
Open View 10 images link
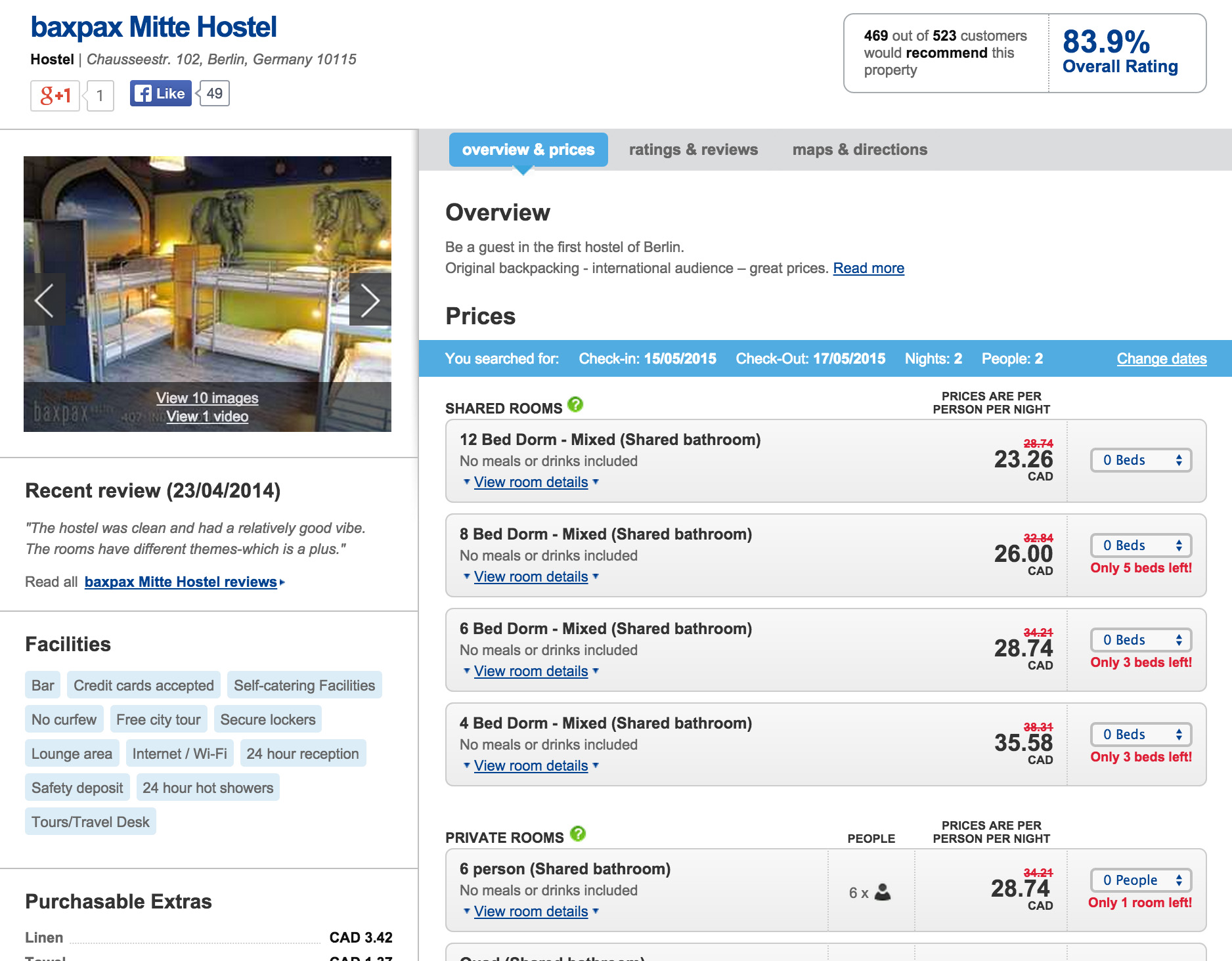(x=208, y=398)
